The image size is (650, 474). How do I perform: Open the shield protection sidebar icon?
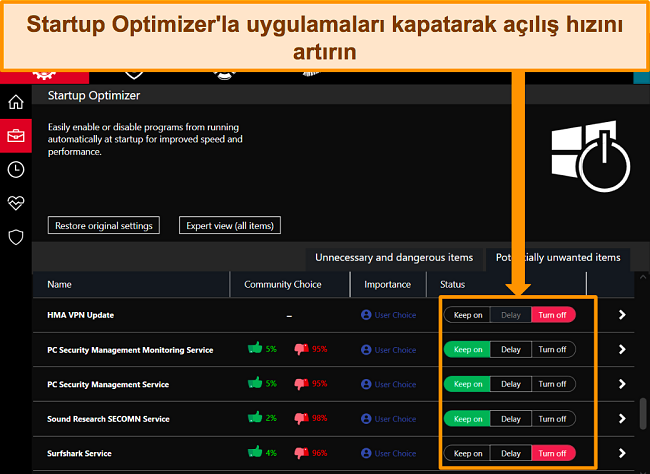click(16, 237)
